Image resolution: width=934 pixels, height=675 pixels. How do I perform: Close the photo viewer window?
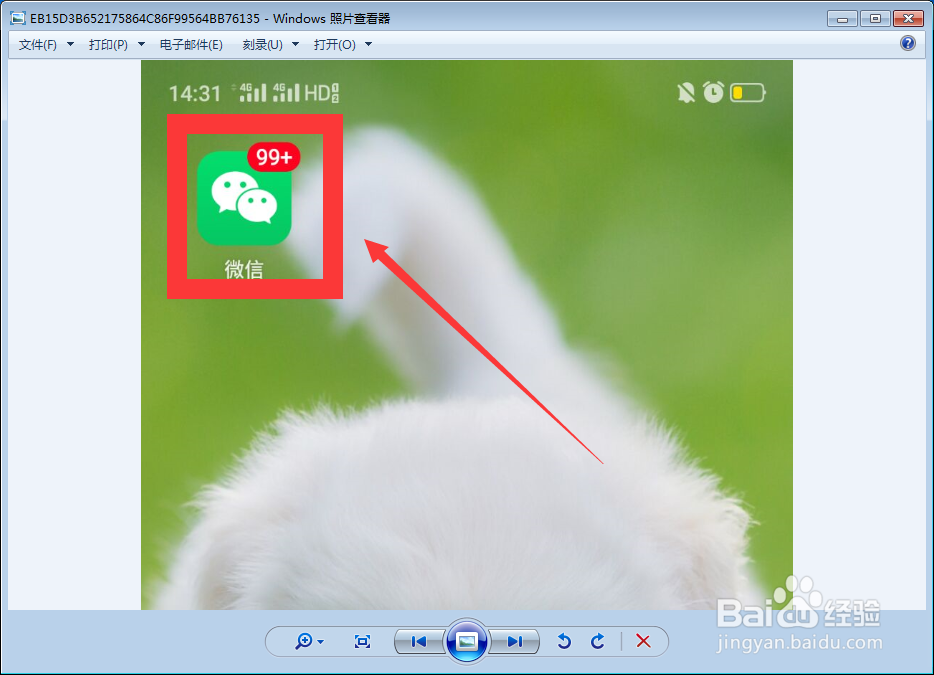[908, 18]
